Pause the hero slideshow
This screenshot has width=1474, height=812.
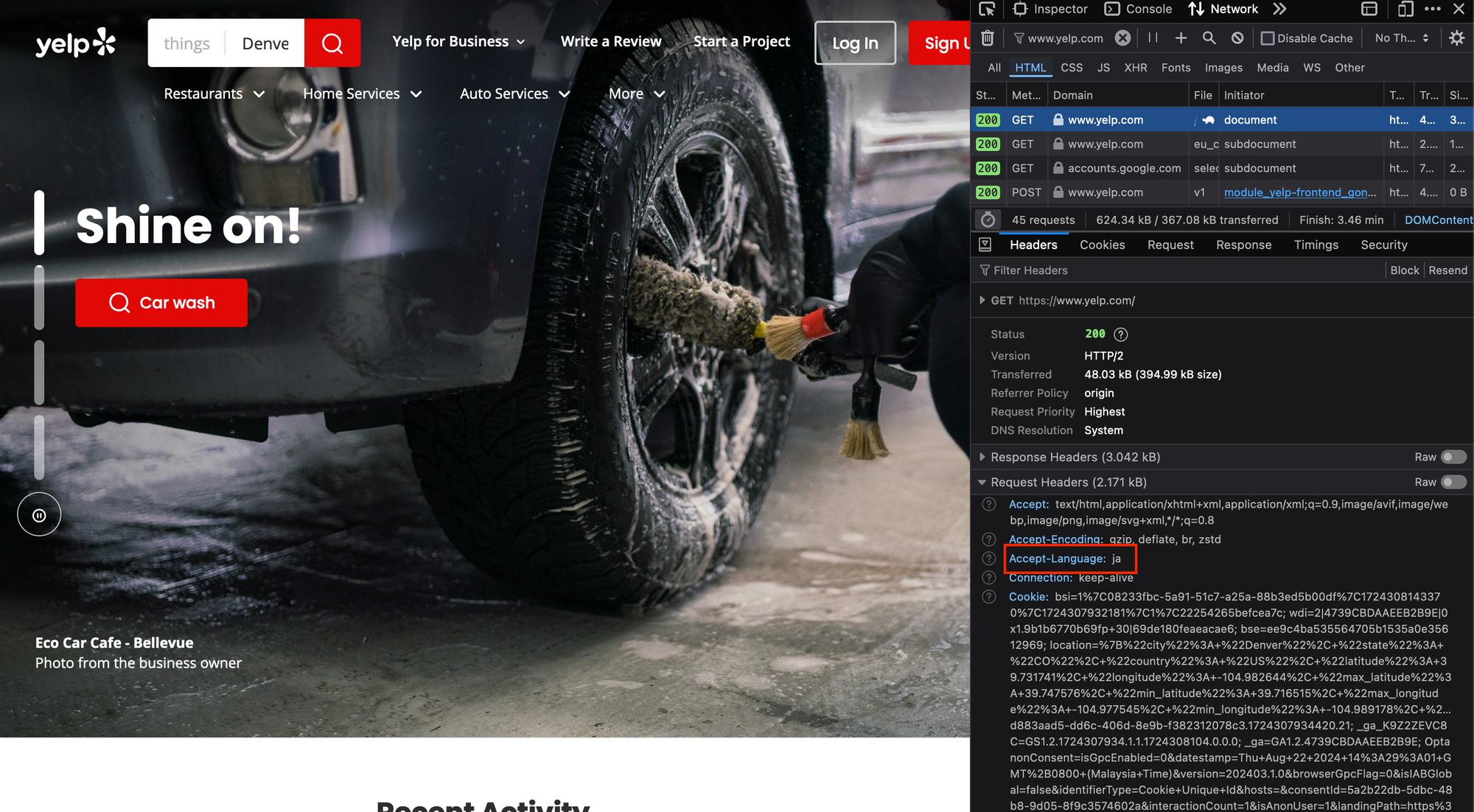(39, 514)
